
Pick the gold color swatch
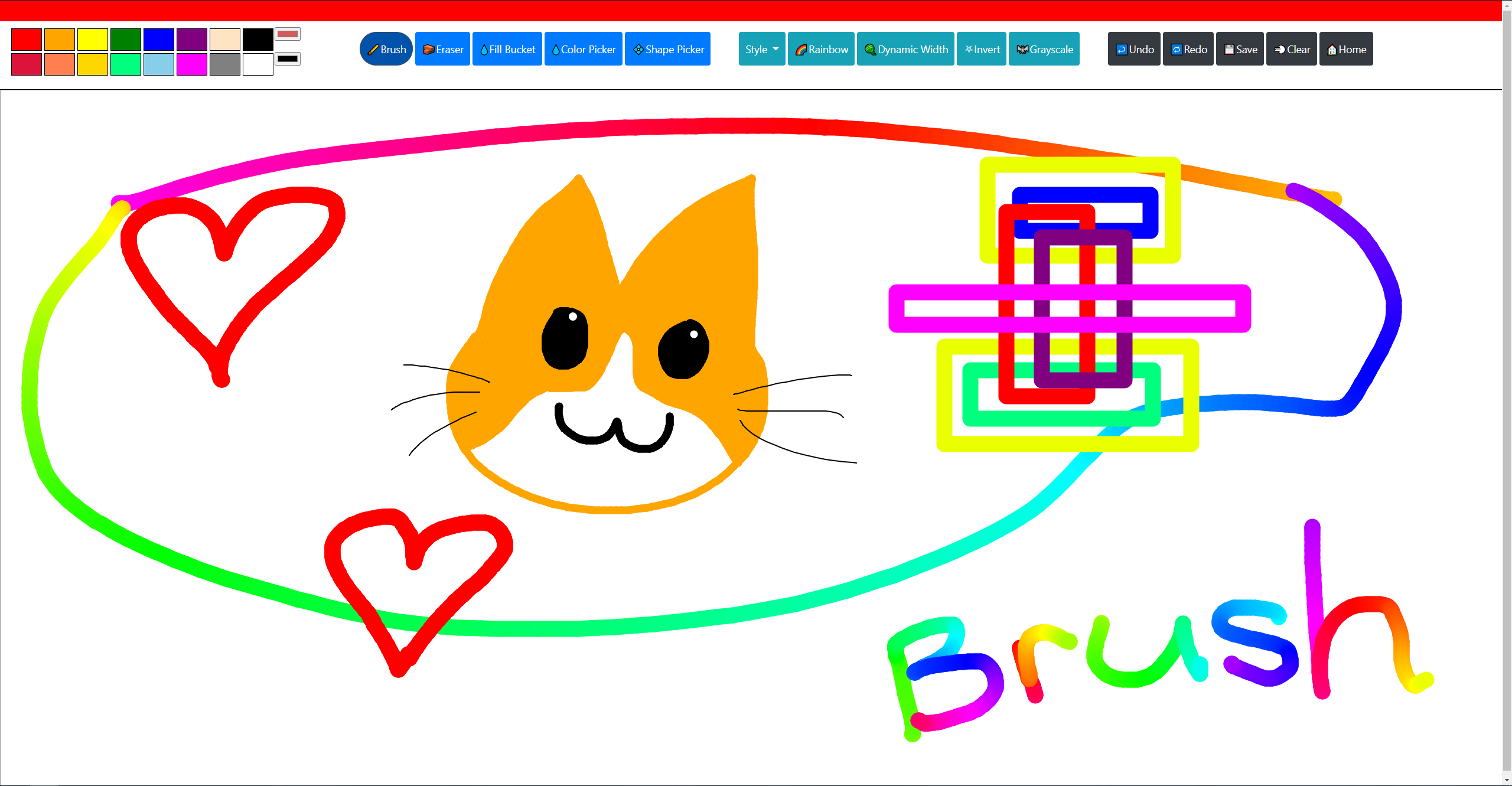(x=93, y=64)
